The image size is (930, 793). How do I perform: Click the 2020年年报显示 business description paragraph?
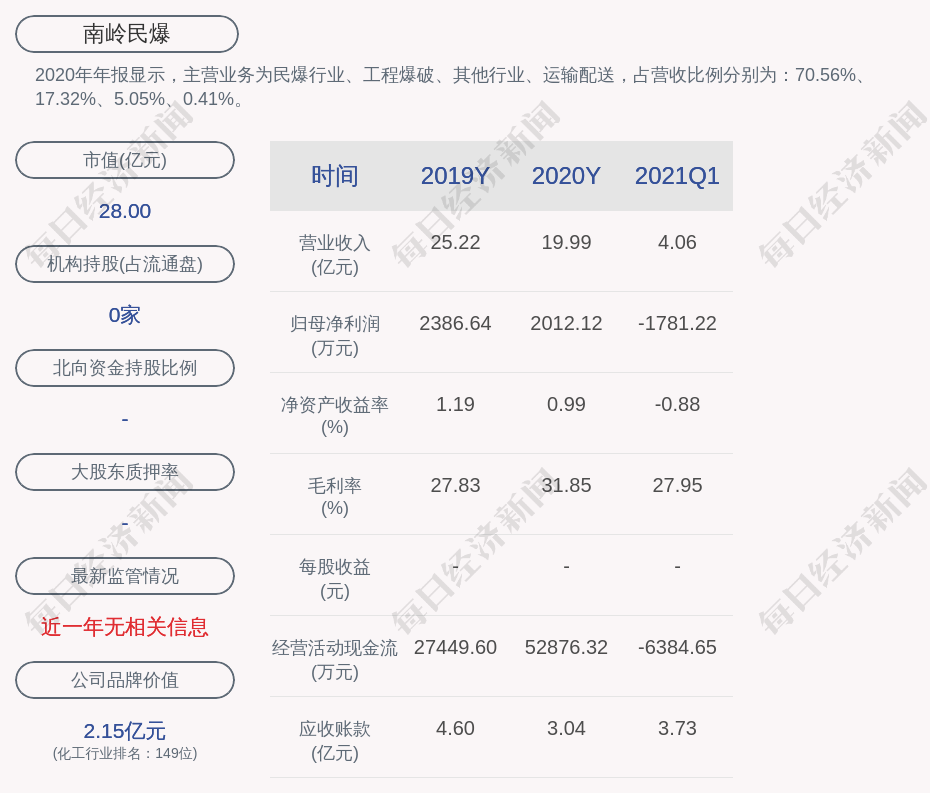tap(451, 87)
